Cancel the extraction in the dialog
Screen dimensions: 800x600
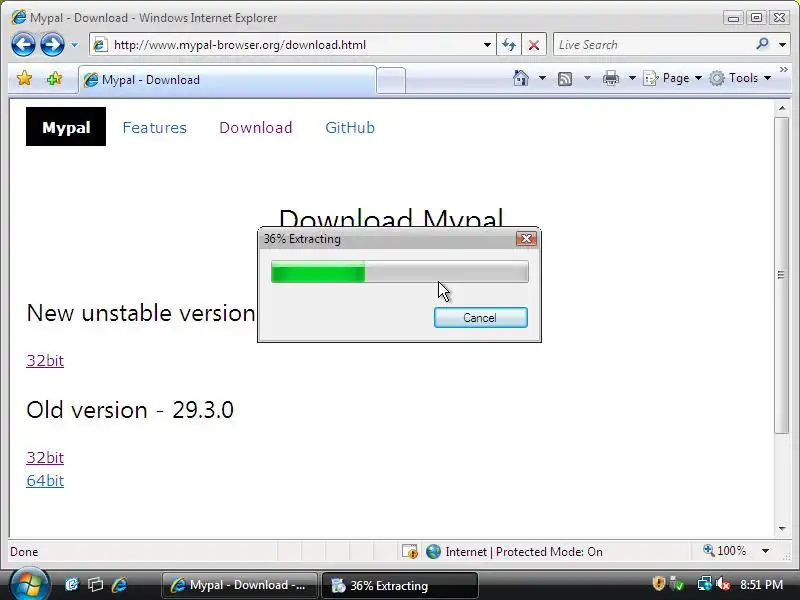pos(481,317)
